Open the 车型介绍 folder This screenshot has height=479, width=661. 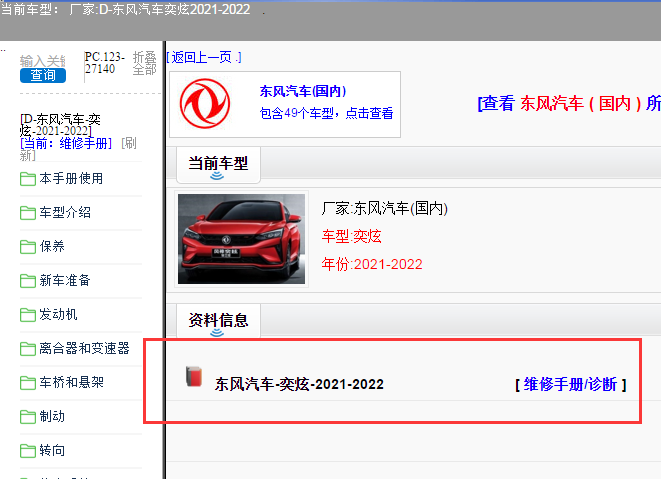[65, 213]
